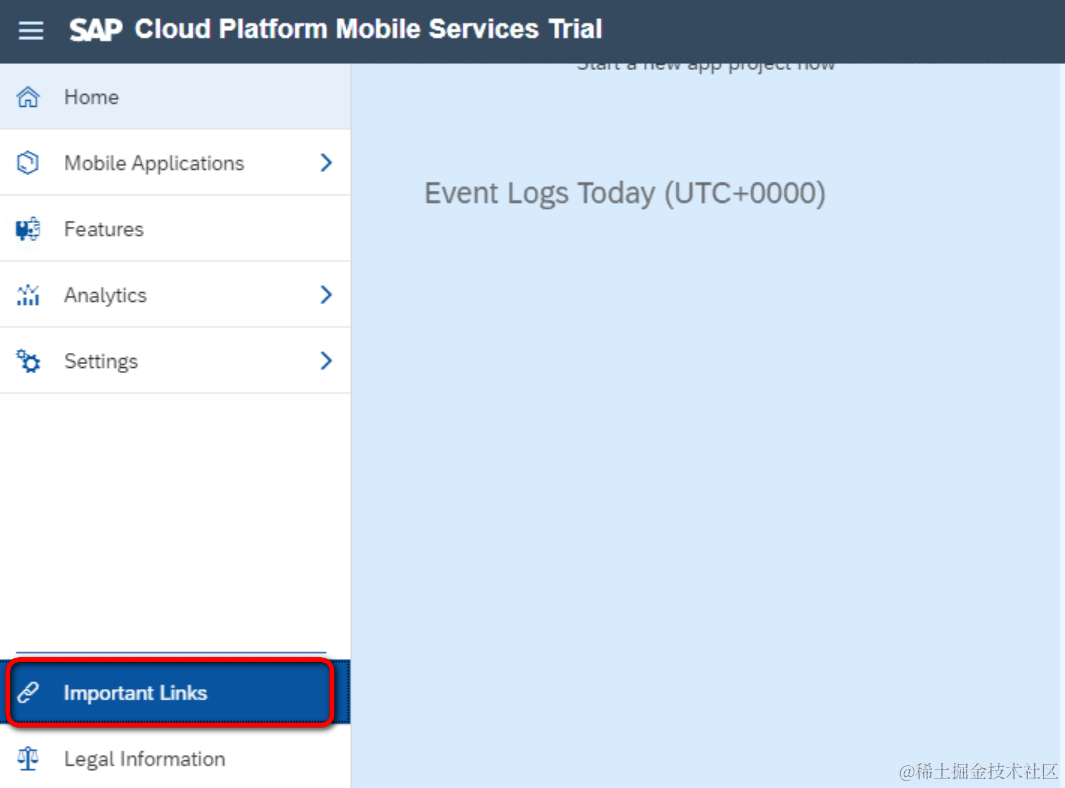Select the Analytics menu entry

[x=175, y=294]
